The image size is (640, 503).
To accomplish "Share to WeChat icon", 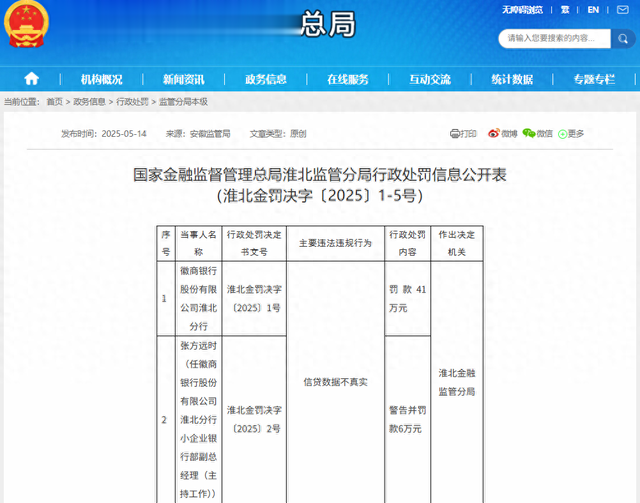I will (x=529, y=133).
